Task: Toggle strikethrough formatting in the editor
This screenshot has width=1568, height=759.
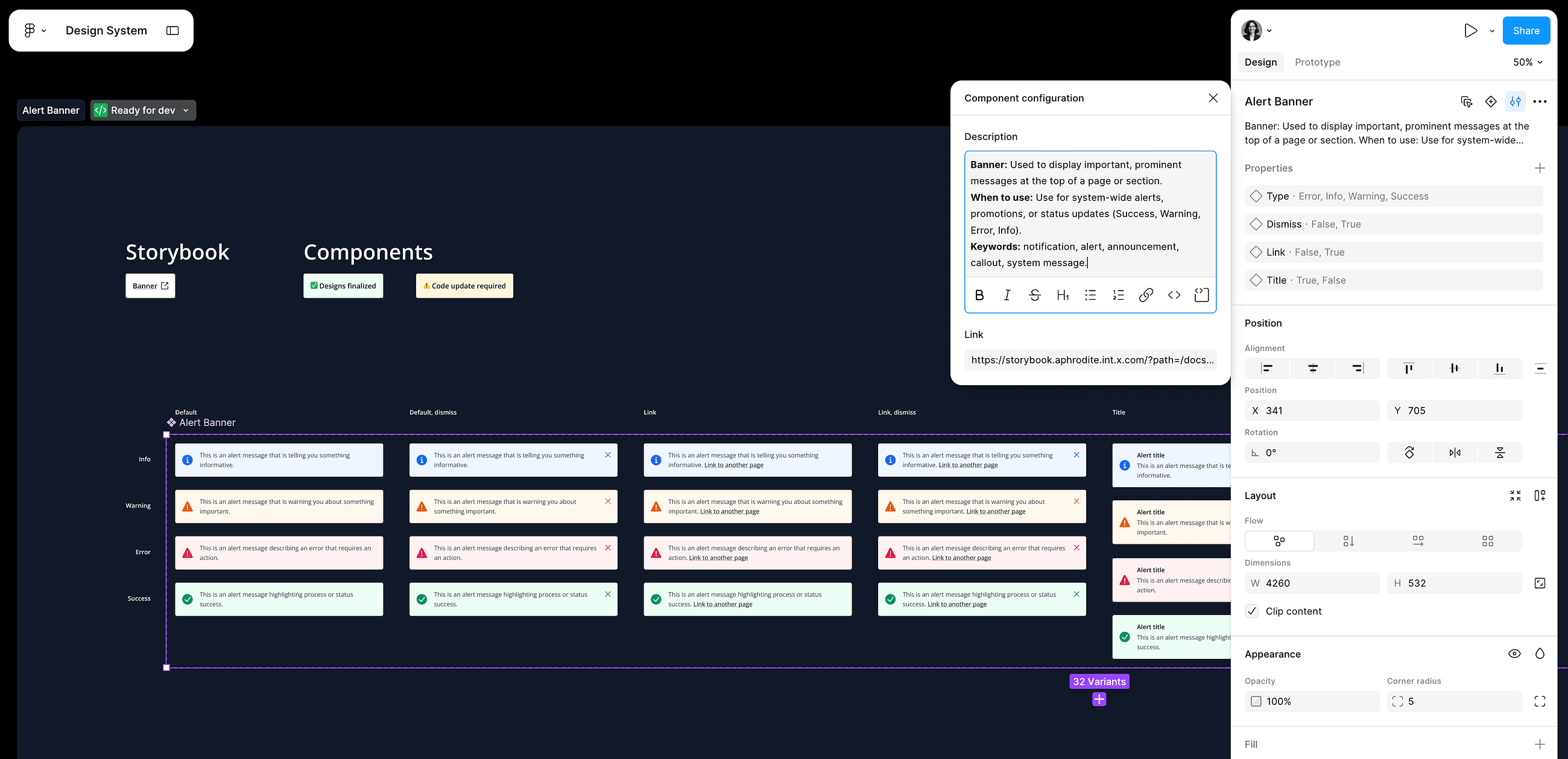Action: click(x=1035, y=295)
